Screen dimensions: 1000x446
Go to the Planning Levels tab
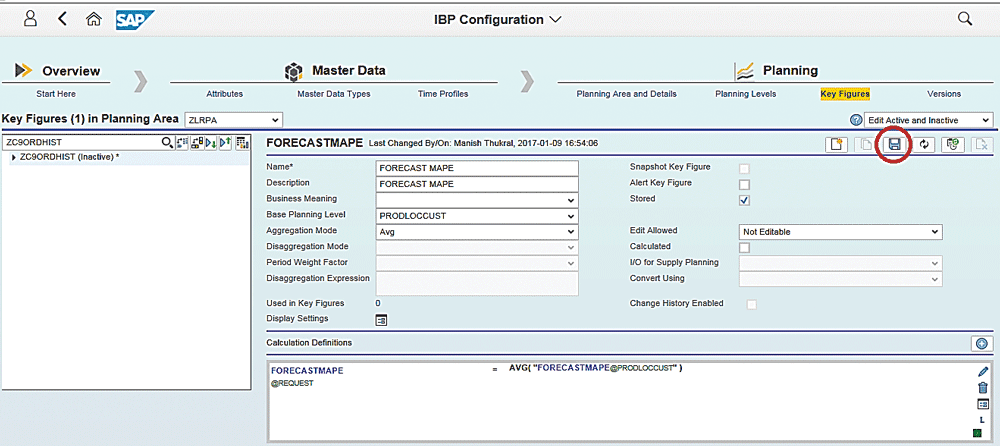[746, 94]
